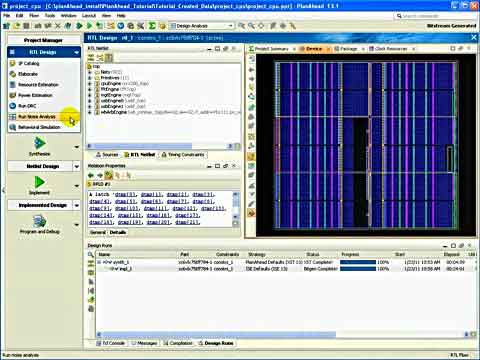Open the IP Catalog
This screenshot has width=480, height=360.
[x=28, y=63]
